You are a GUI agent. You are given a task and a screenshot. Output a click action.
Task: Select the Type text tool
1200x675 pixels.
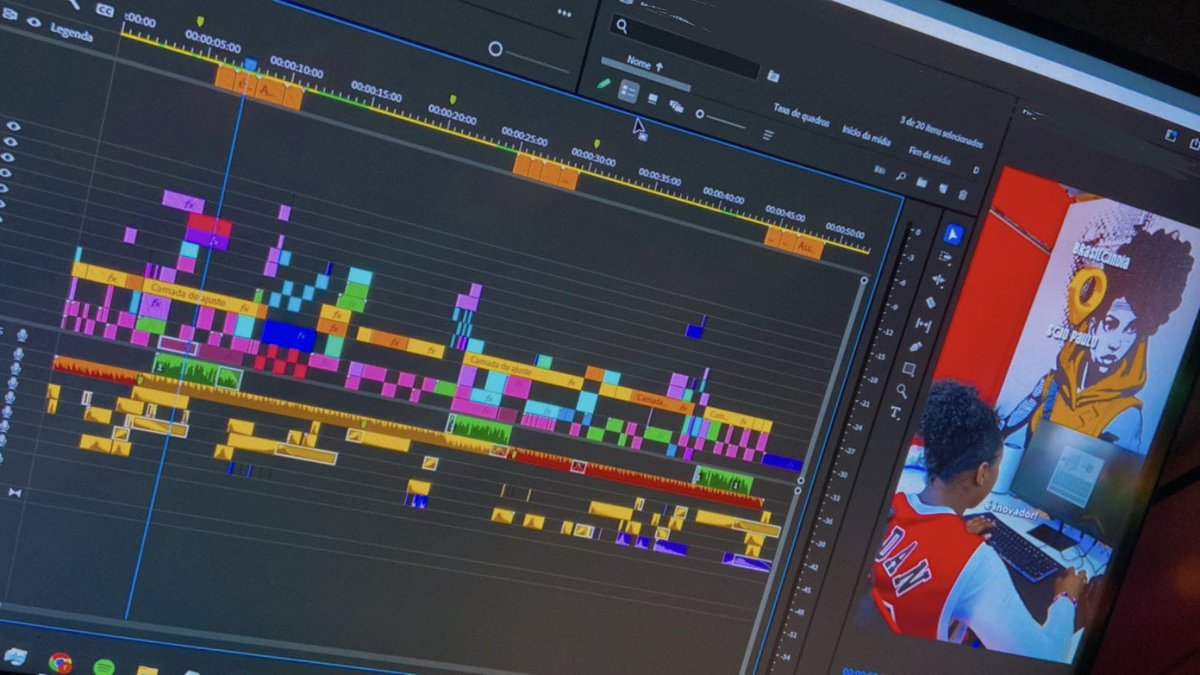coord(895,412)
